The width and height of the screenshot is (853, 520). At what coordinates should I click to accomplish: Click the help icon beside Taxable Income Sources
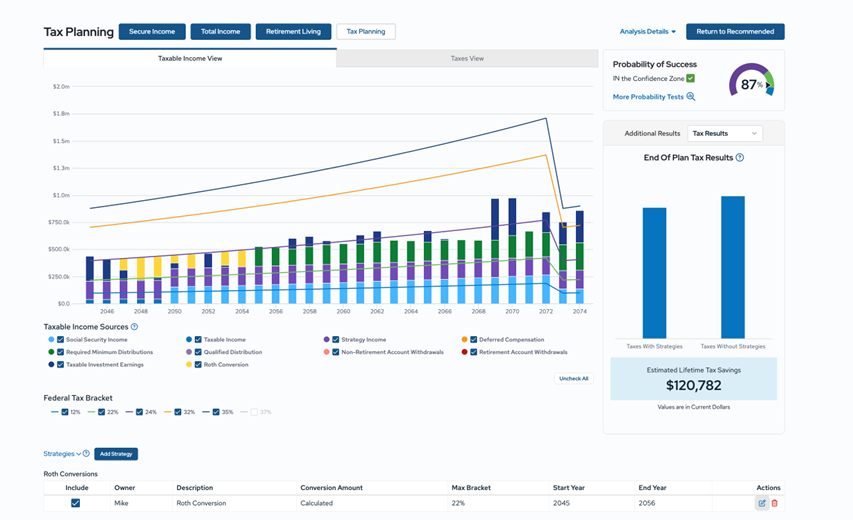click(134, 327)
